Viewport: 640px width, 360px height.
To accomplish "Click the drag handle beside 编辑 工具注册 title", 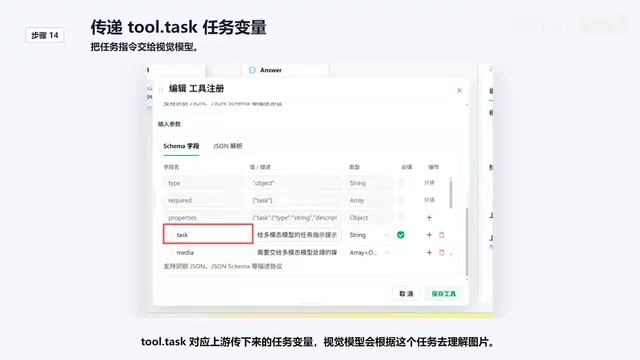I will pyautogui.click(x=161, y=89).
